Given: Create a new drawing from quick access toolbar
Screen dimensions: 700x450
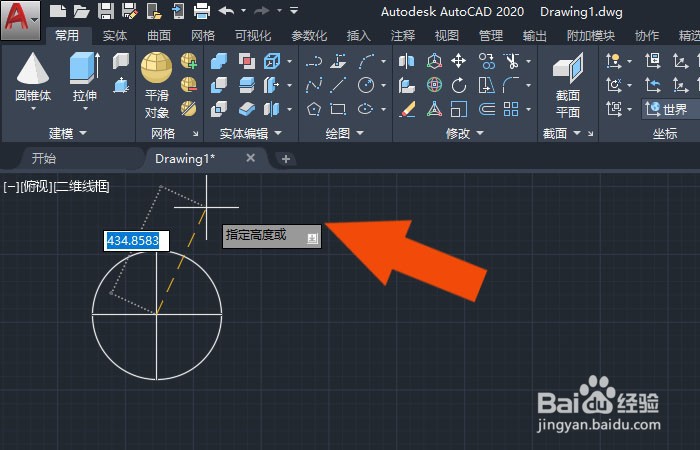Looking at the screenshot, I should (58, 11).
